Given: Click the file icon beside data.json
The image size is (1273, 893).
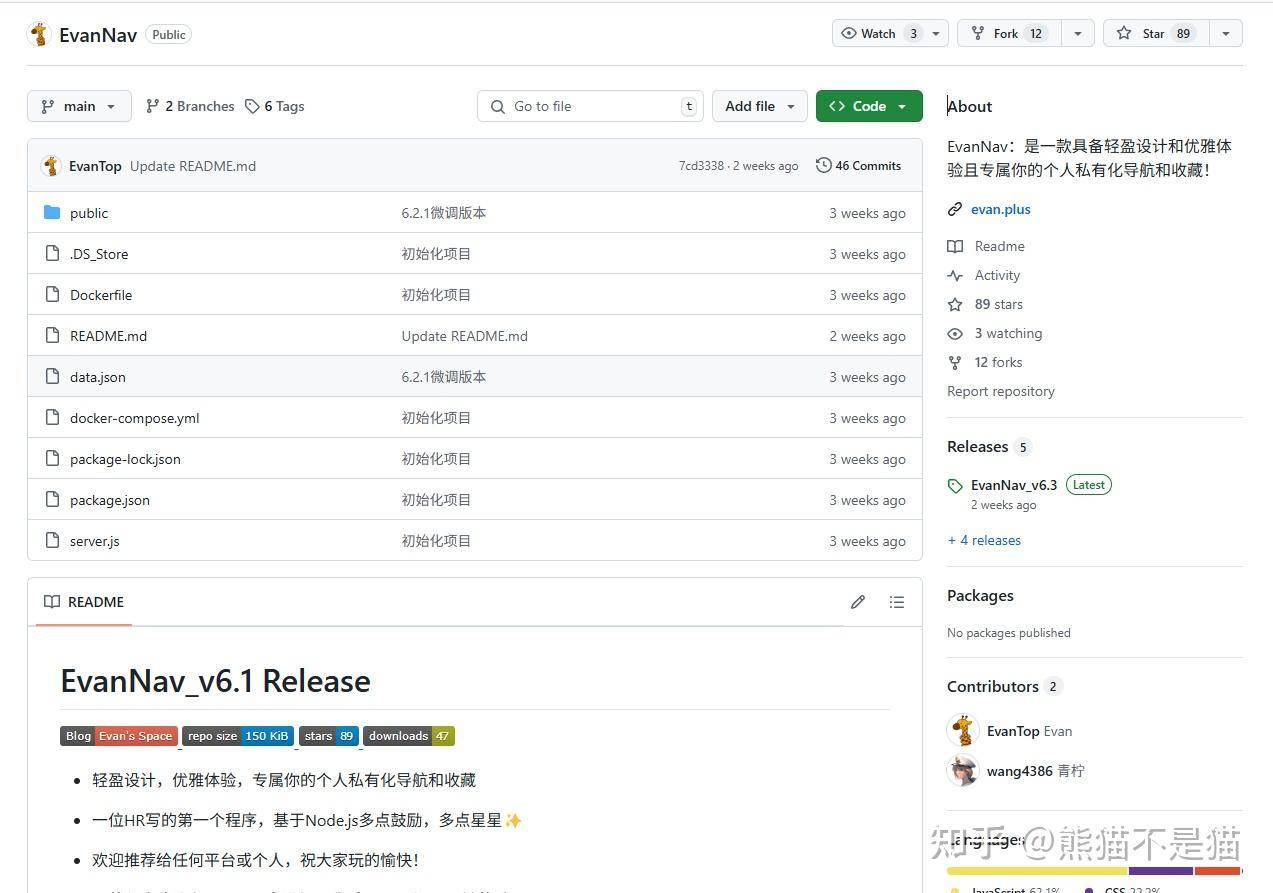Looking at the screenshot, I should pos(52,376).
